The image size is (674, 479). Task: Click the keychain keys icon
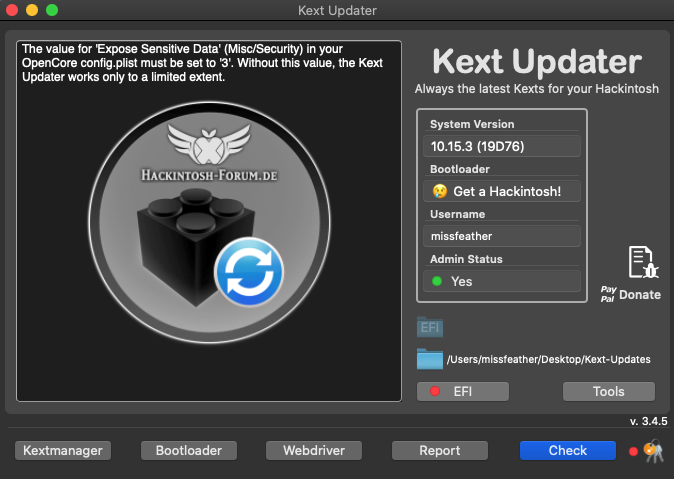pos(652,451)
